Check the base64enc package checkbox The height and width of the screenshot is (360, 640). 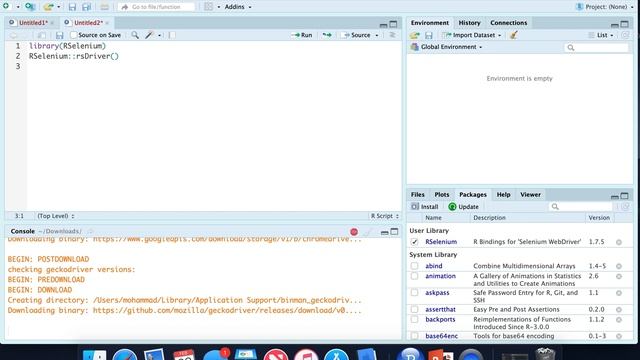pos(414,336)
